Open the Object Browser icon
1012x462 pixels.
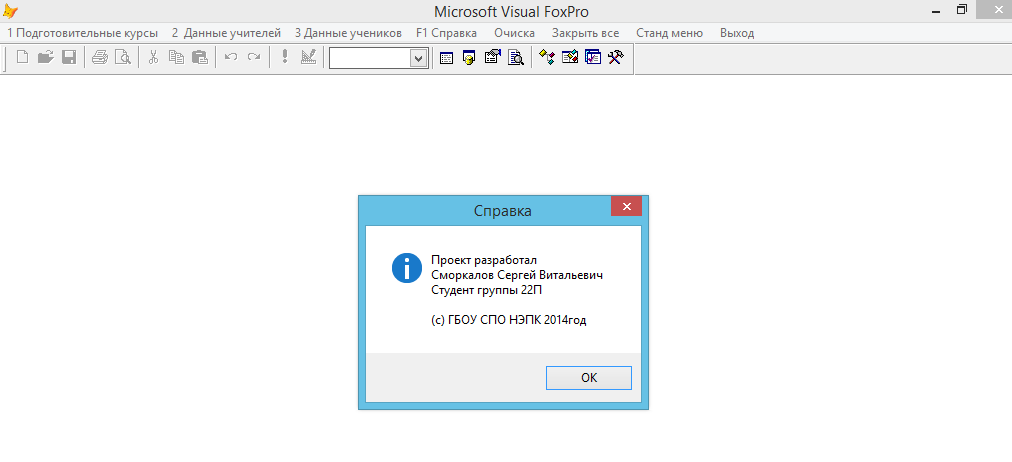click(x=570, y=58)
